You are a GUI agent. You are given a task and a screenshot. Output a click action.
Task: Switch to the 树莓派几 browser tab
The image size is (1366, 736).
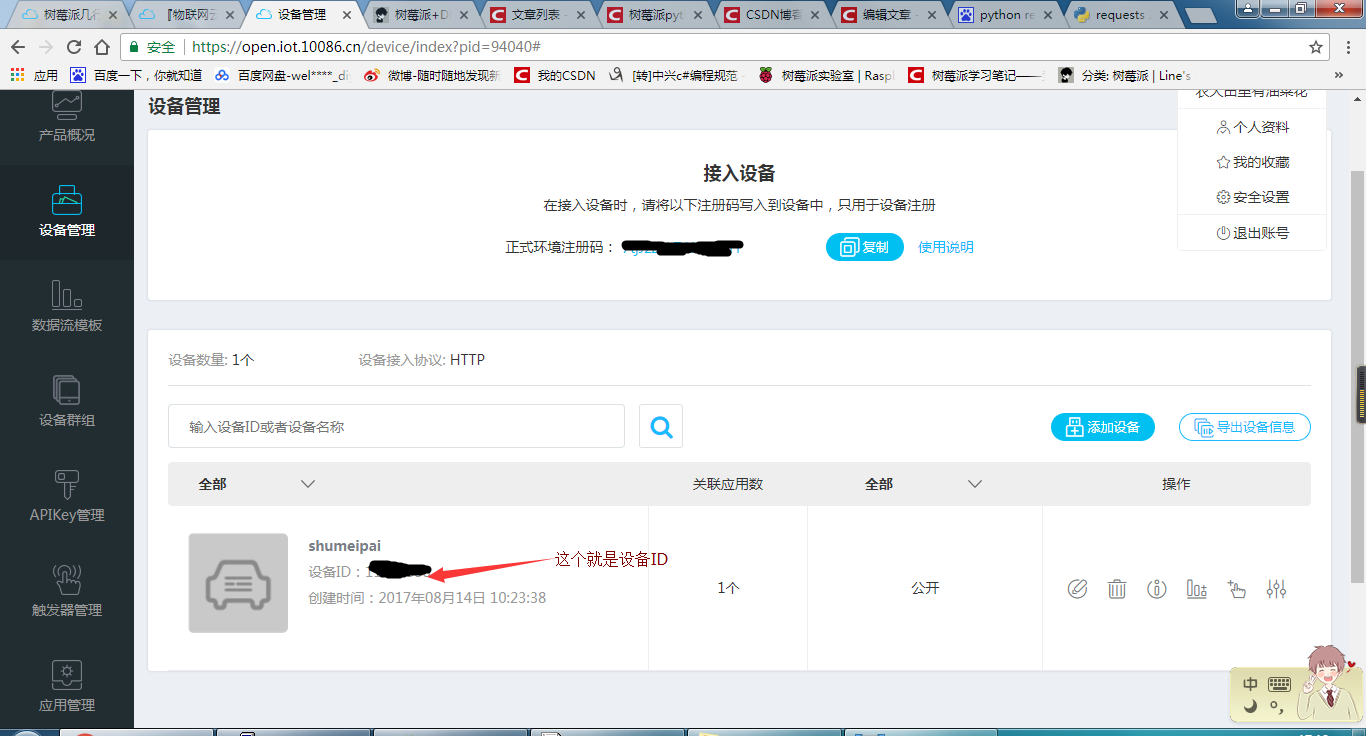click(x=70, y=15)
